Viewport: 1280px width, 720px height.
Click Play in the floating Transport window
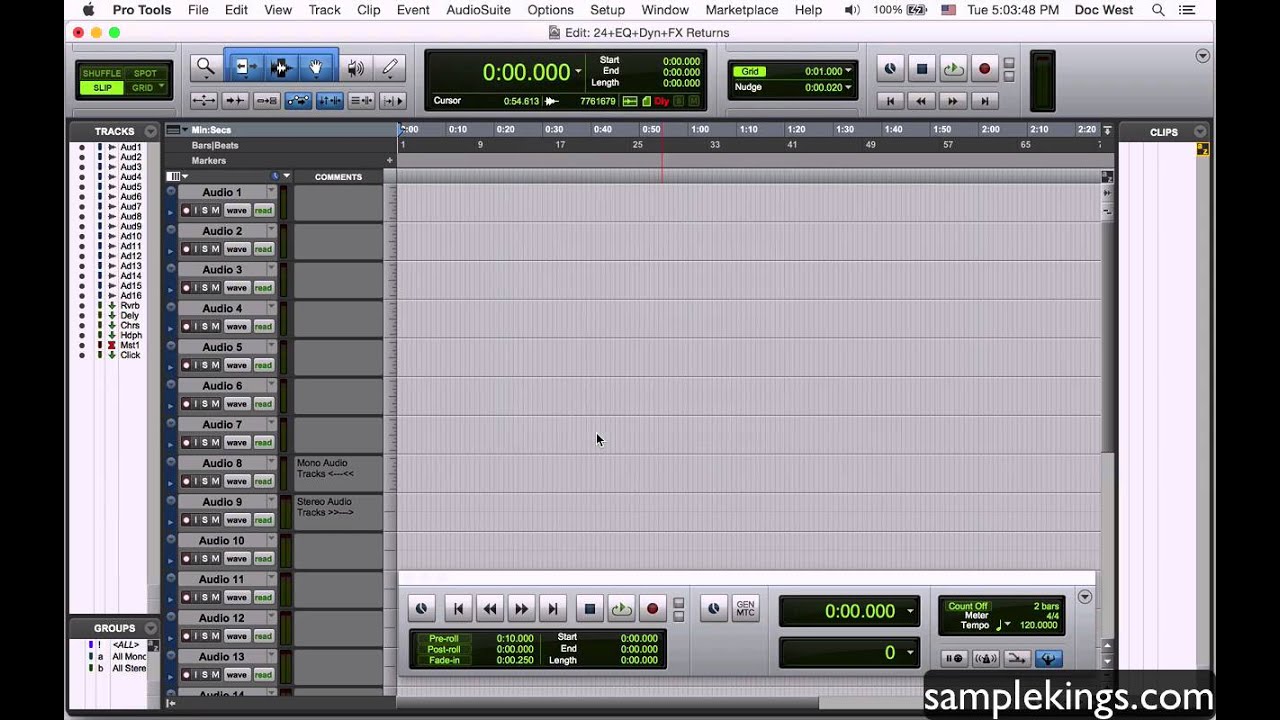621,609
